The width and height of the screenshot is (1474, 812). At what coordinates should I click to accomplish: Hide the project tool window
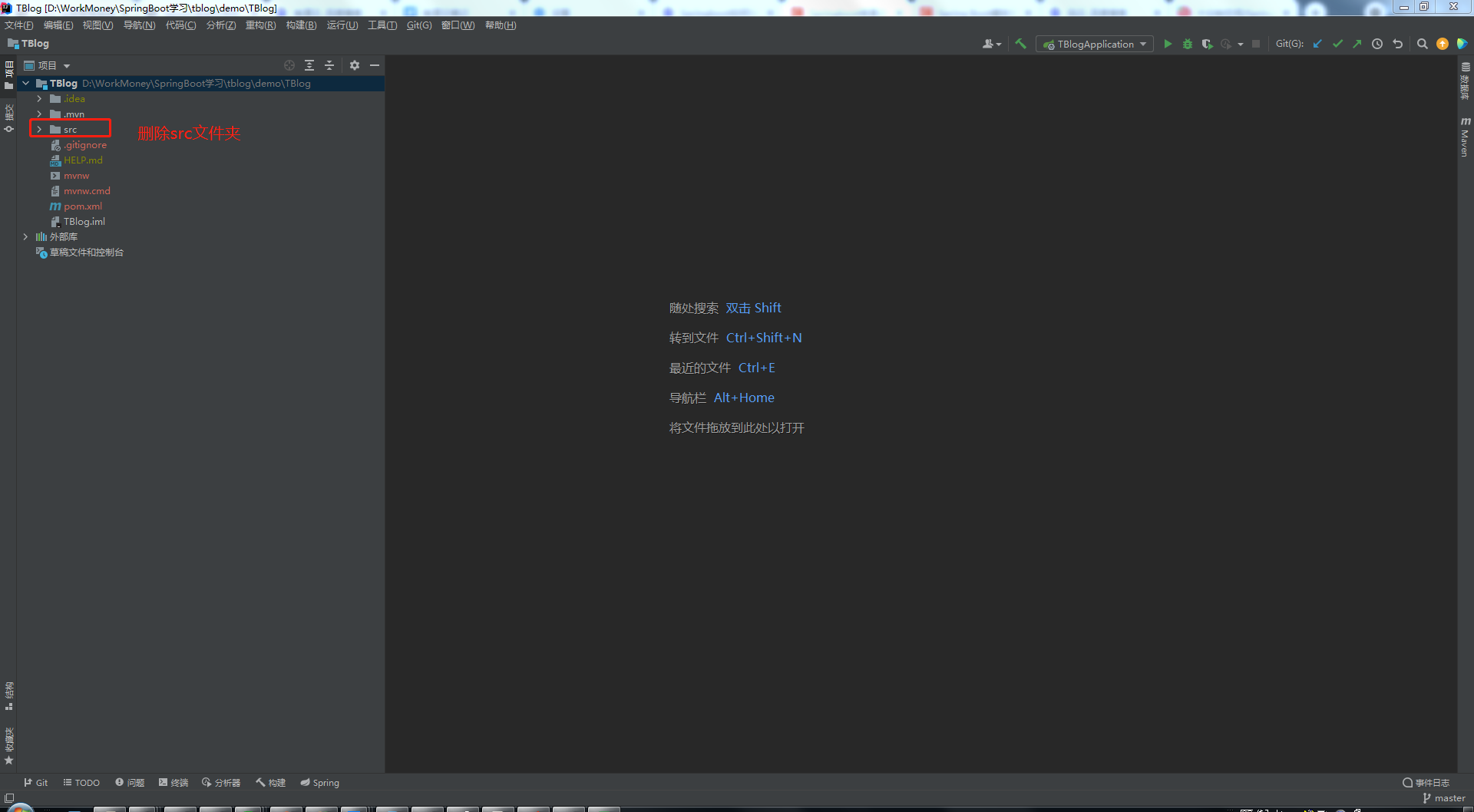click(x=375, y=66)
